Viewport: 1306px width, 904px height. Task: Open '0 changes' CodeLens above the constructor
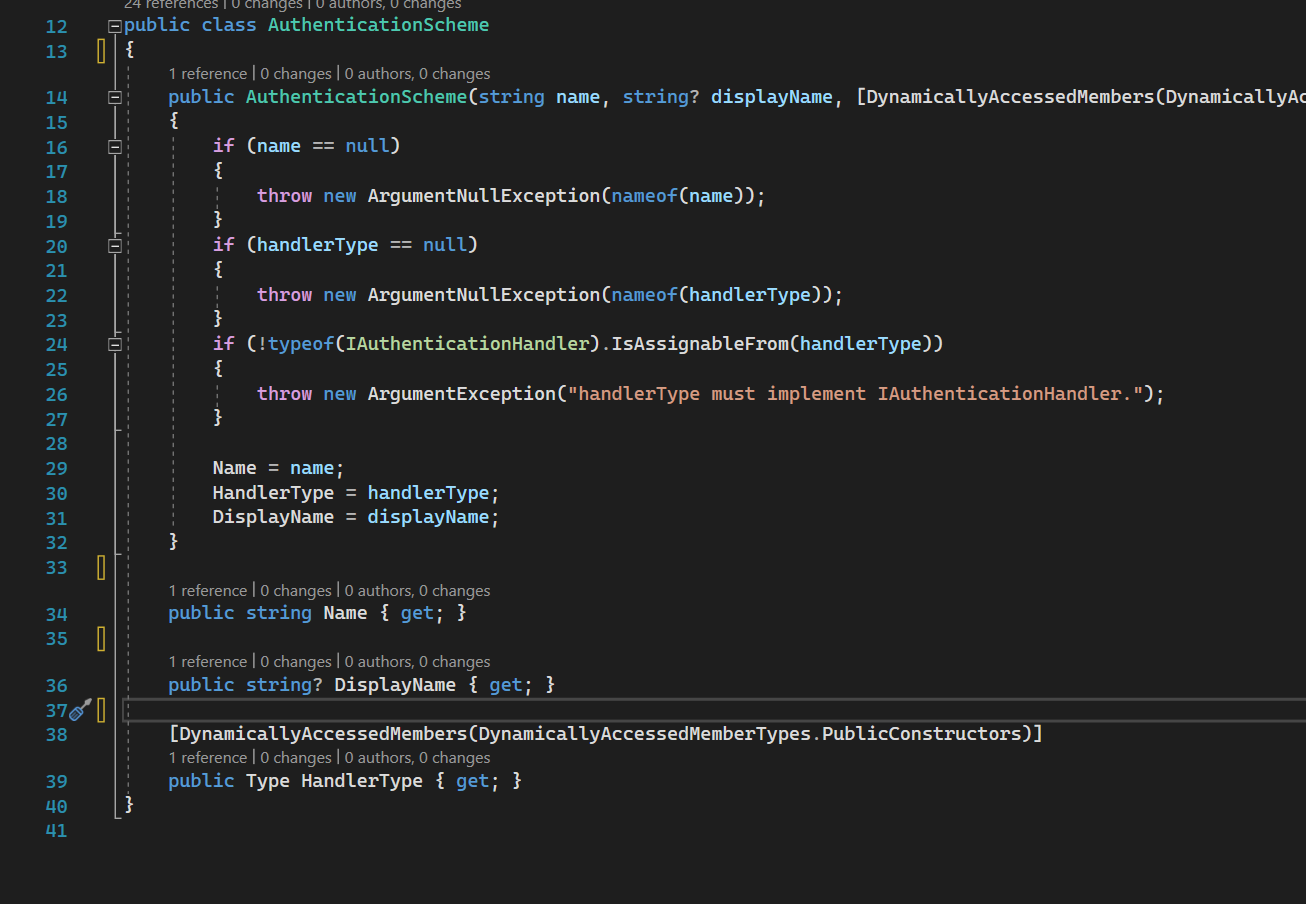tap(296, 74)
